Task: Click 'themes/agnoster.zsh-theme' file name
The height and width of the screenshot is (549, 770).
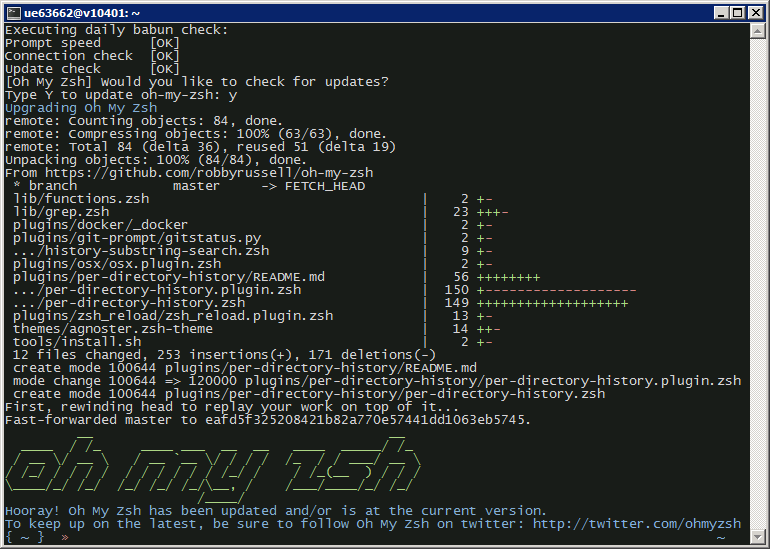Action: [x=113, y=329]
